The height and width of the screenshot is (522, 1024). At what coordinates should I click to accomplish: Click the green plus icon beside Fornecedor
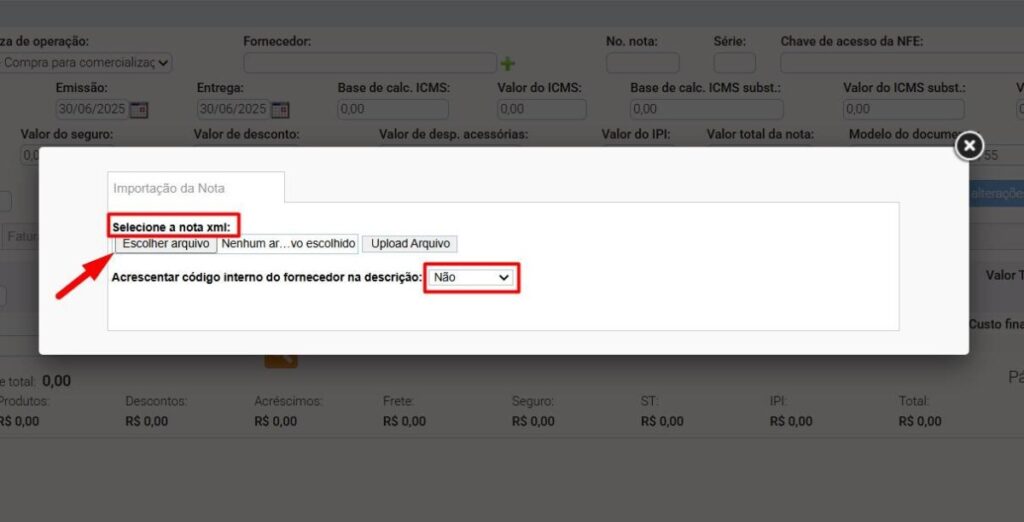point(508,63)
